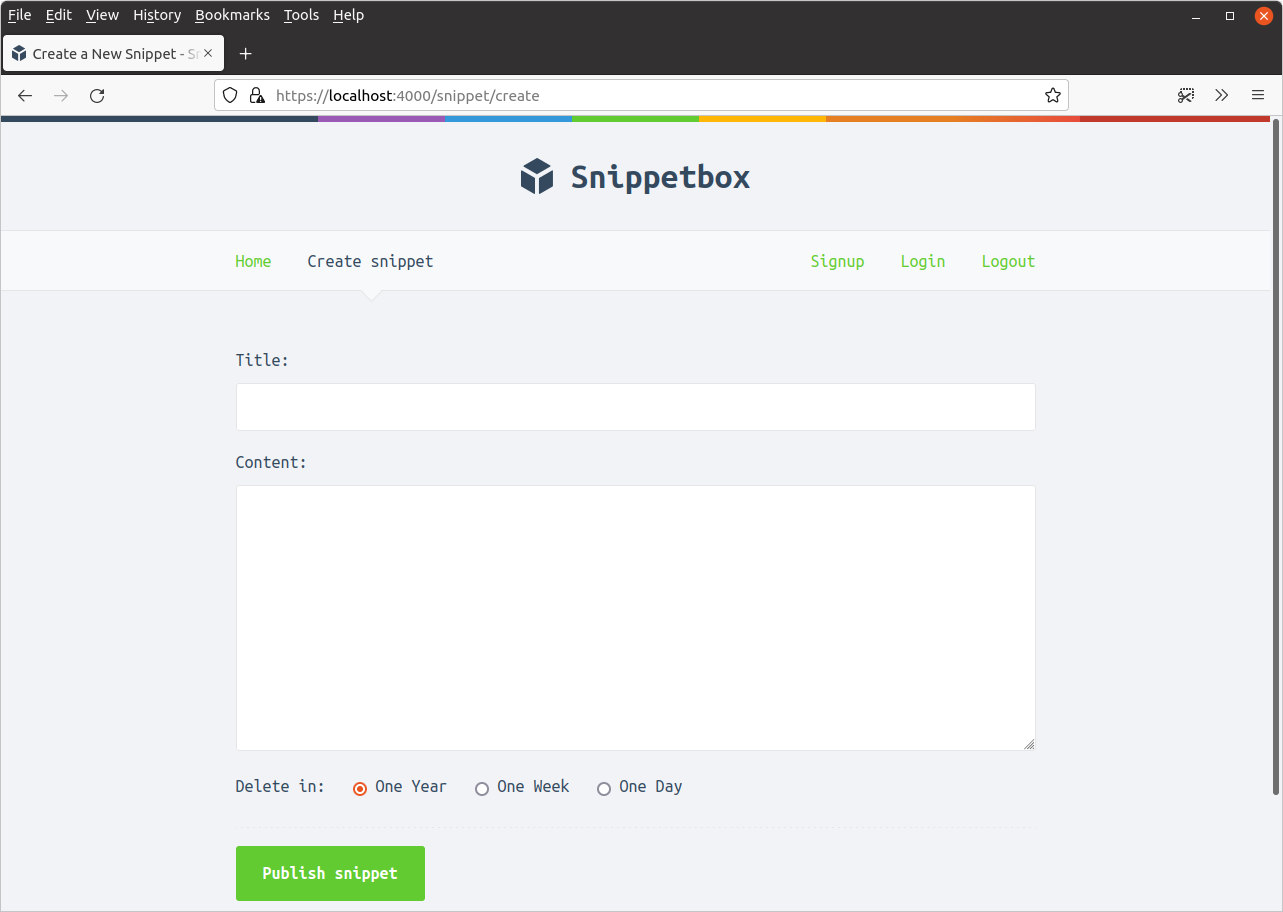Open a new tab with plus icon
The image size is (1283, 912).
(246, 54)
